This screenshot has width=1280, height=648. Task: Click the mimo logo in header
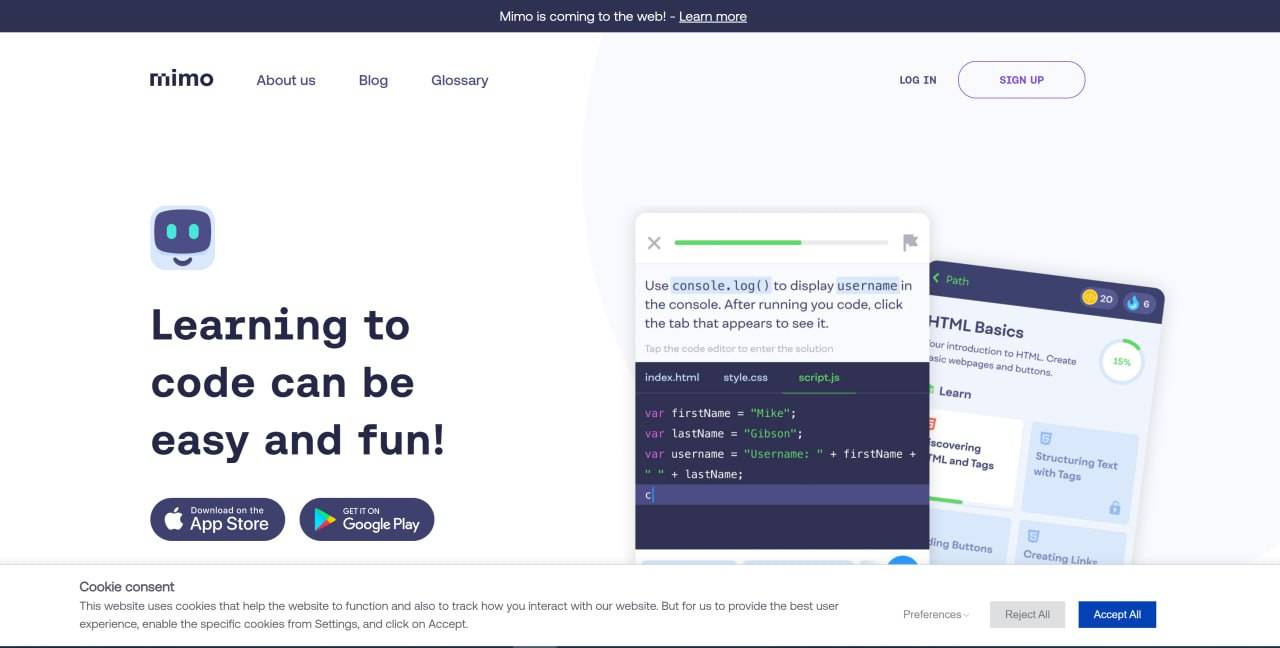181,79
